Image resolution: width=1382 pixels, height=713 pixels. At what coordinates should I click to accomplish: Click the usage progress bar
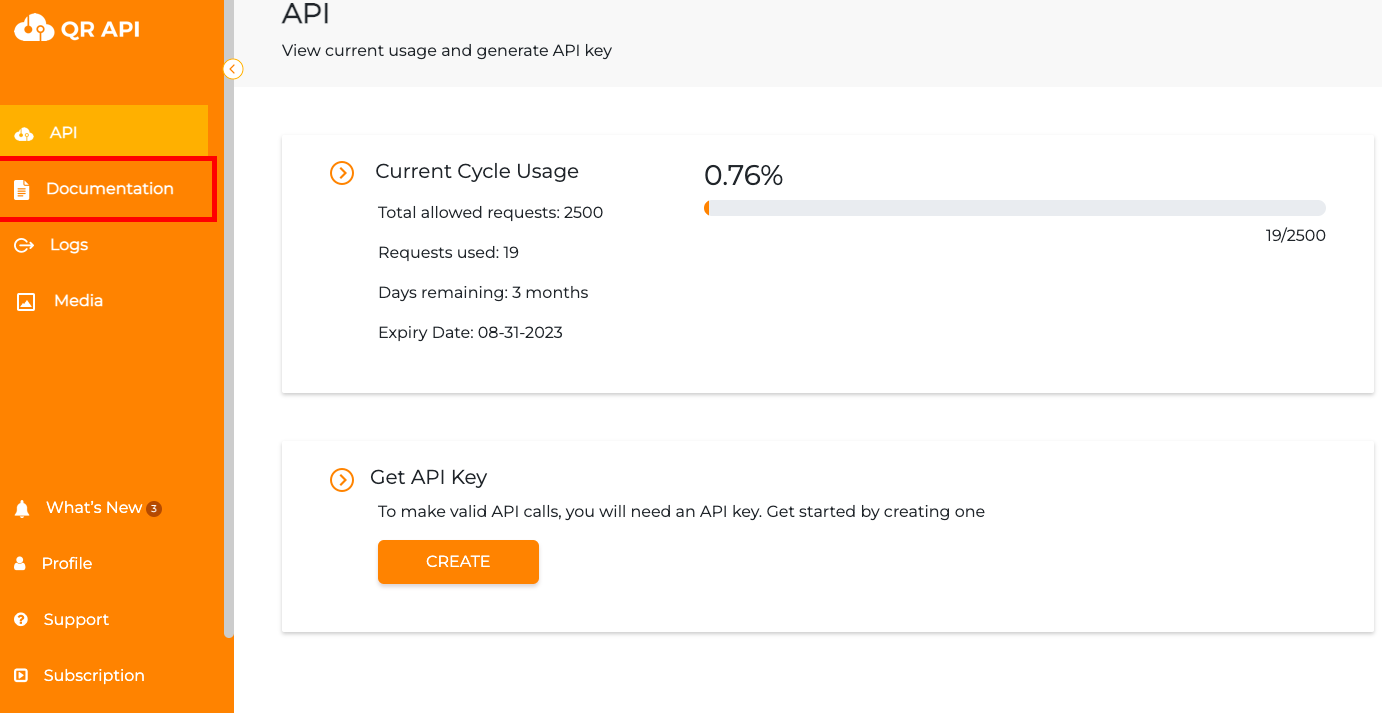(1014, 208)
